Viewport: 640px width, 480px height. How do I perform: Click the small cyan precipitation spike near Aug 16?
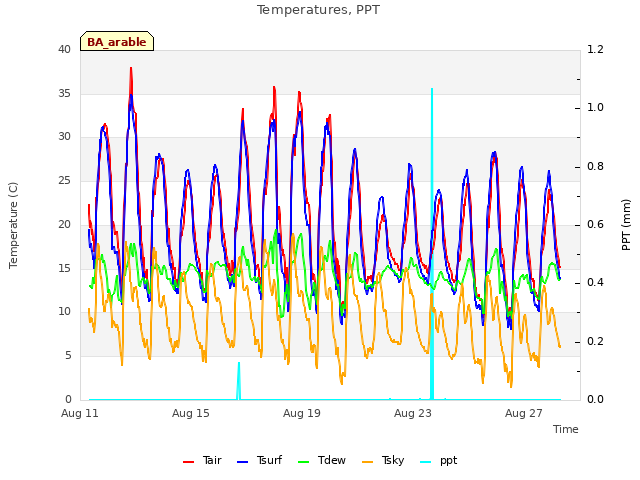tap(239, 381)
